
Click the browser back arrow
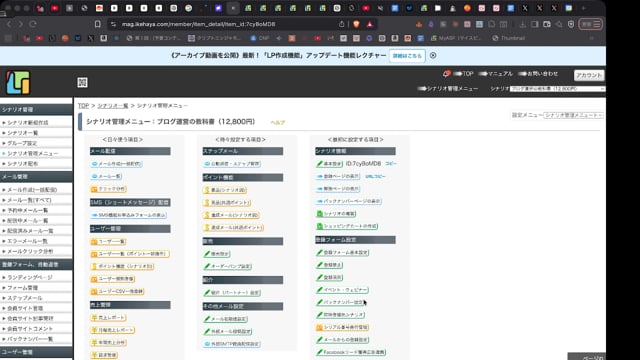(x=9, y=24)
